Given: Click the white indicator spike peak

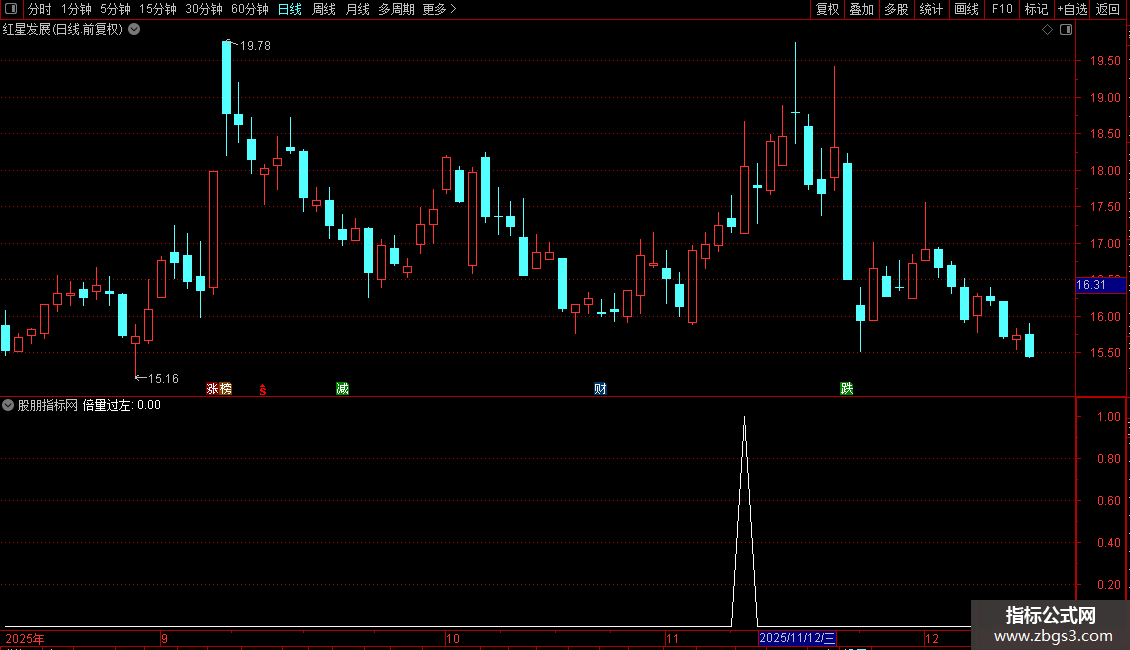Looking at the screenshot, I should [x=744, y=418].
